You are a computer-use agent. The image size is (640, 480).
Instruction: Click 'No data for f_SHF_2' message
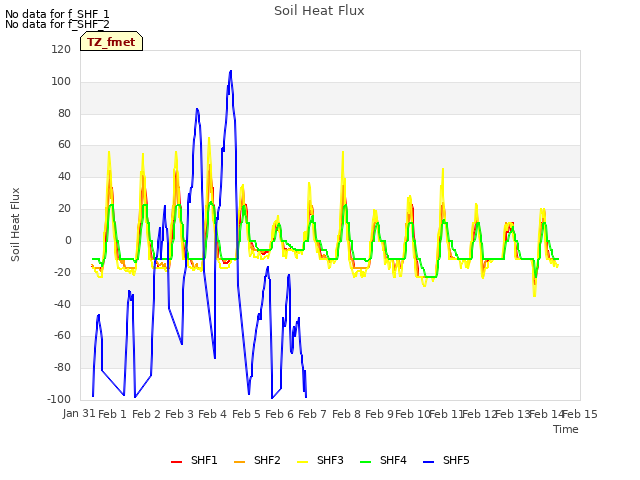57,24
